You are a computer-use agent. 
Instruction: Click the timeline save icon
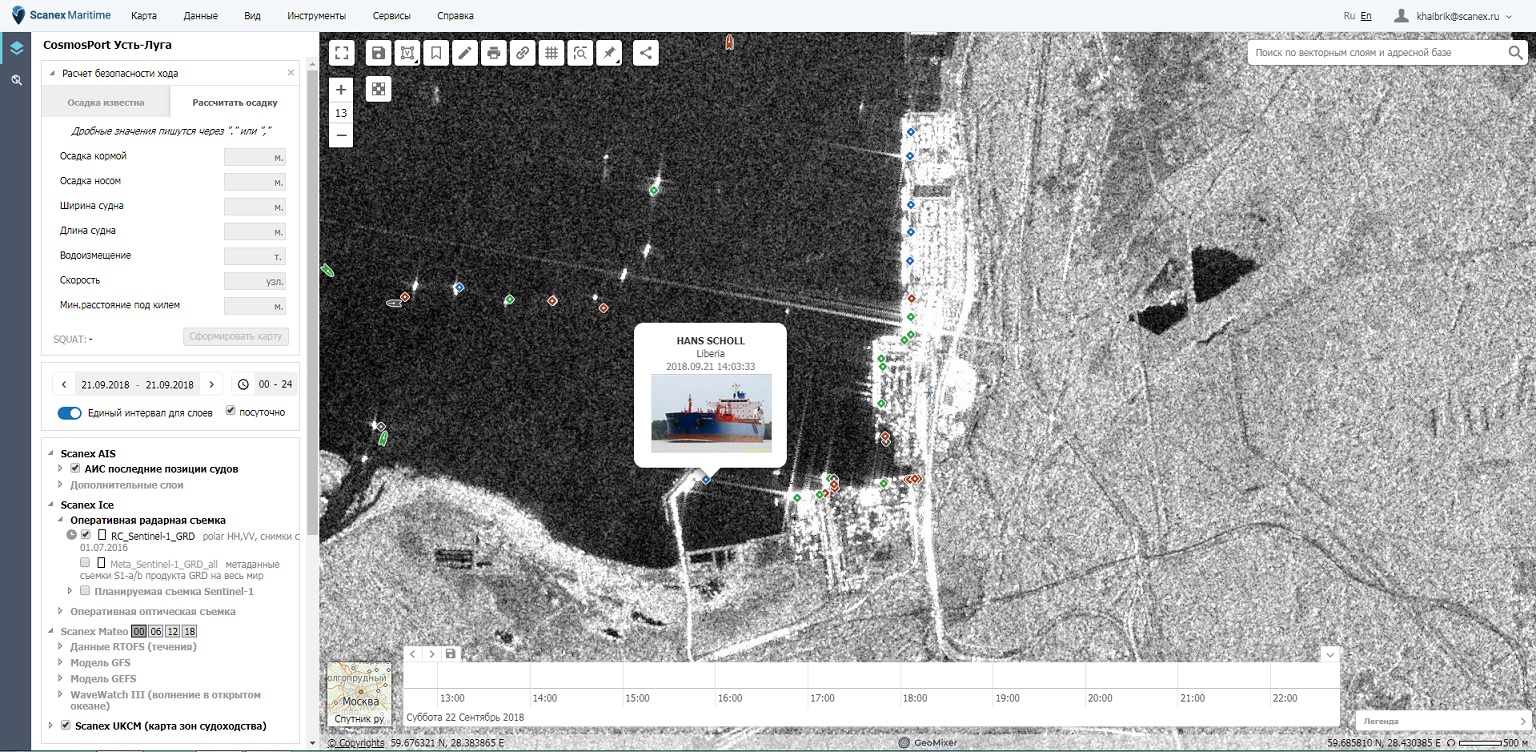[x=451, y=654]
